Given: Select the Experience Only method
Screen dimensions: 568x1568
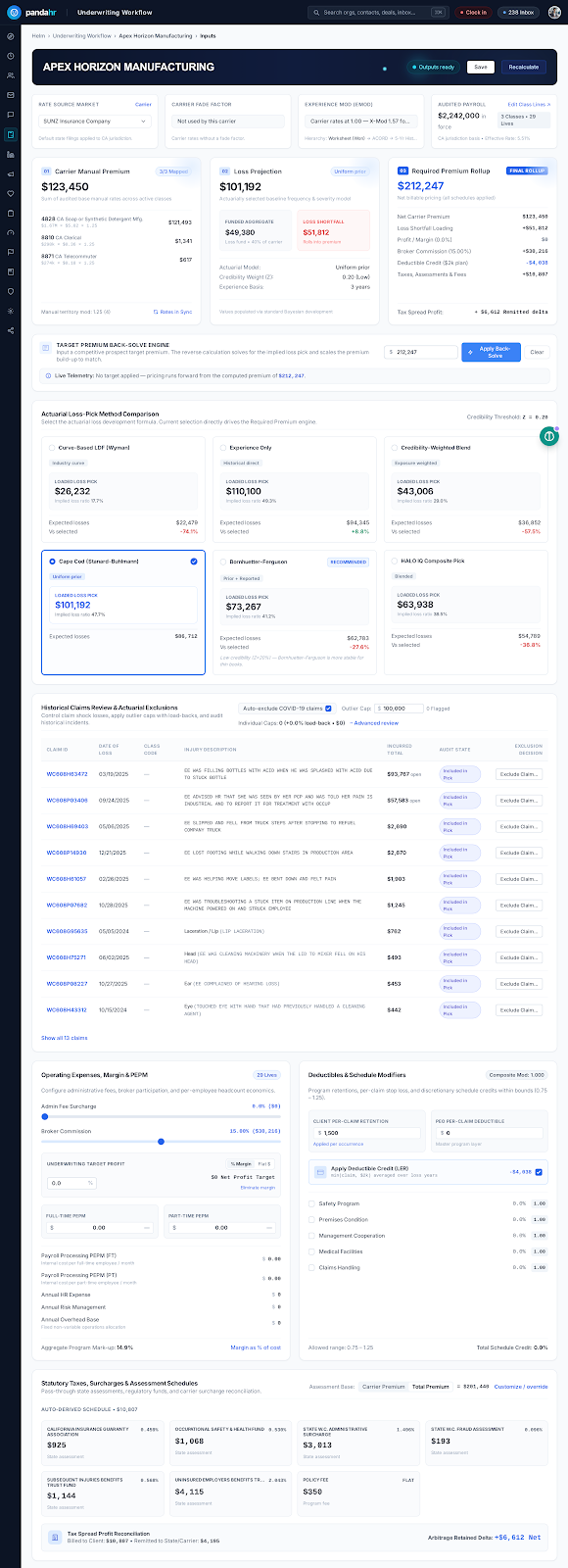Looking at the screenshot, I should click(x=223, y=448).
